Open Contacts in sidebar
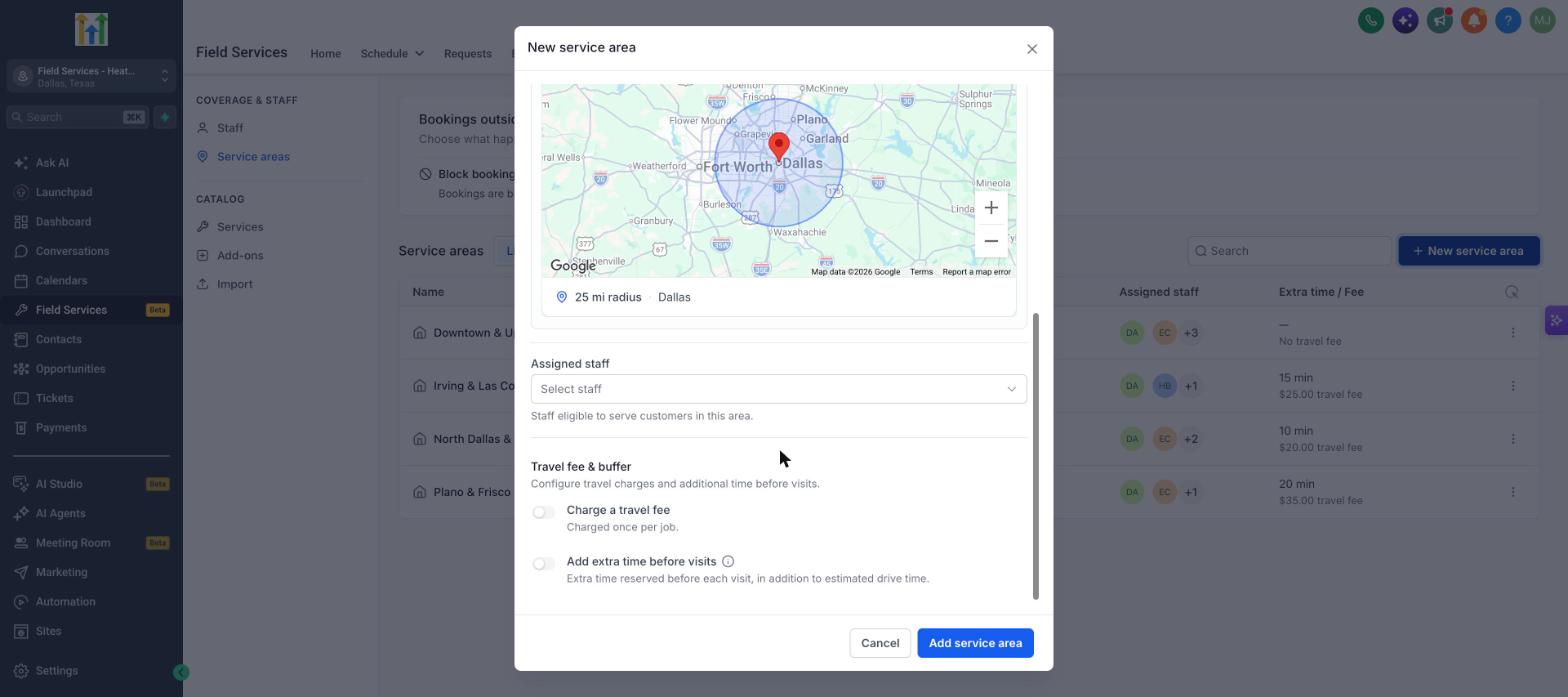 click(x=58, y=340)
